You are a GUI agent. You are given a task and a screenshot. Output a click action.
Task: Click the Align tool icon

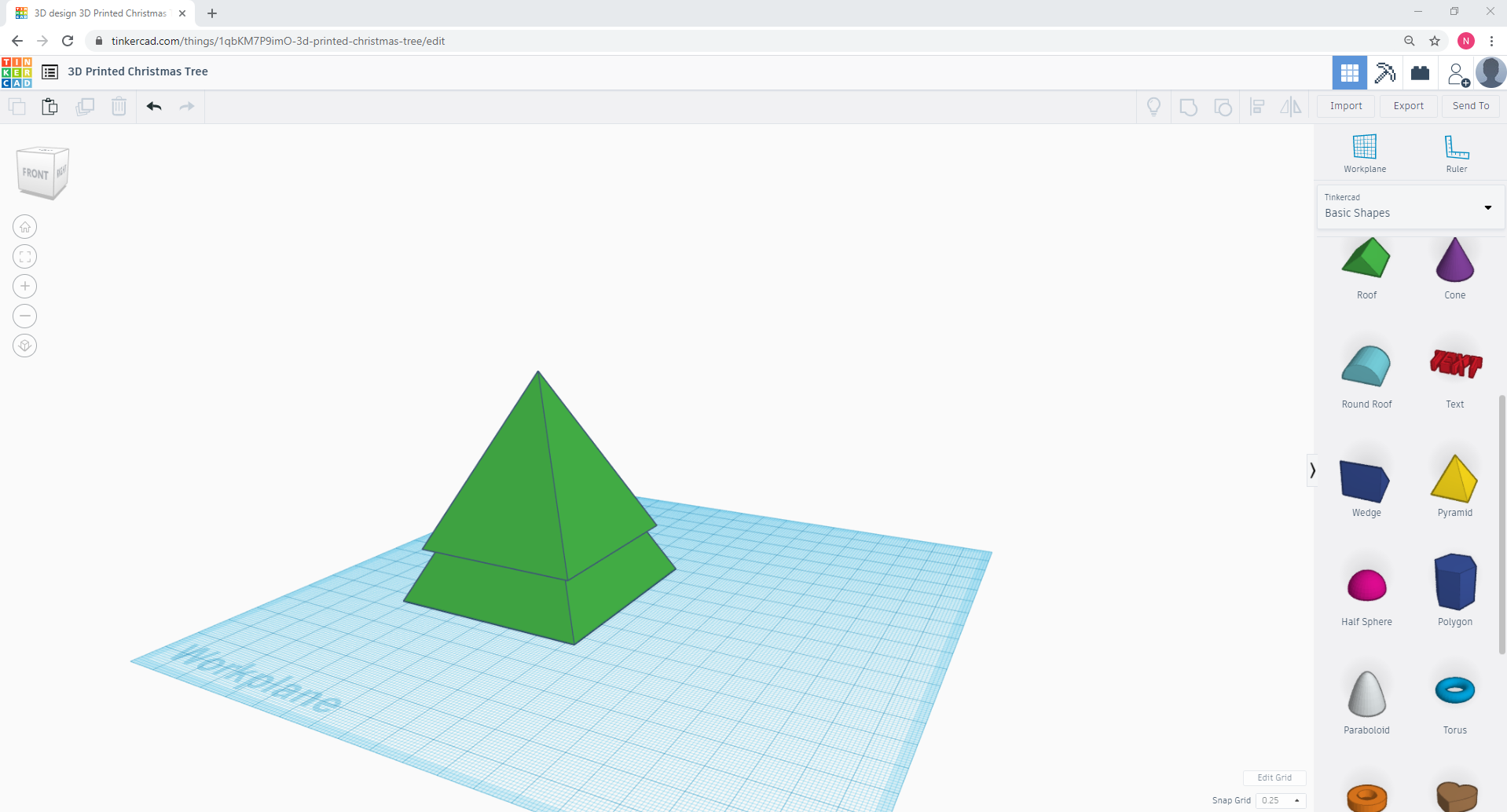(x=1257, y=107)
